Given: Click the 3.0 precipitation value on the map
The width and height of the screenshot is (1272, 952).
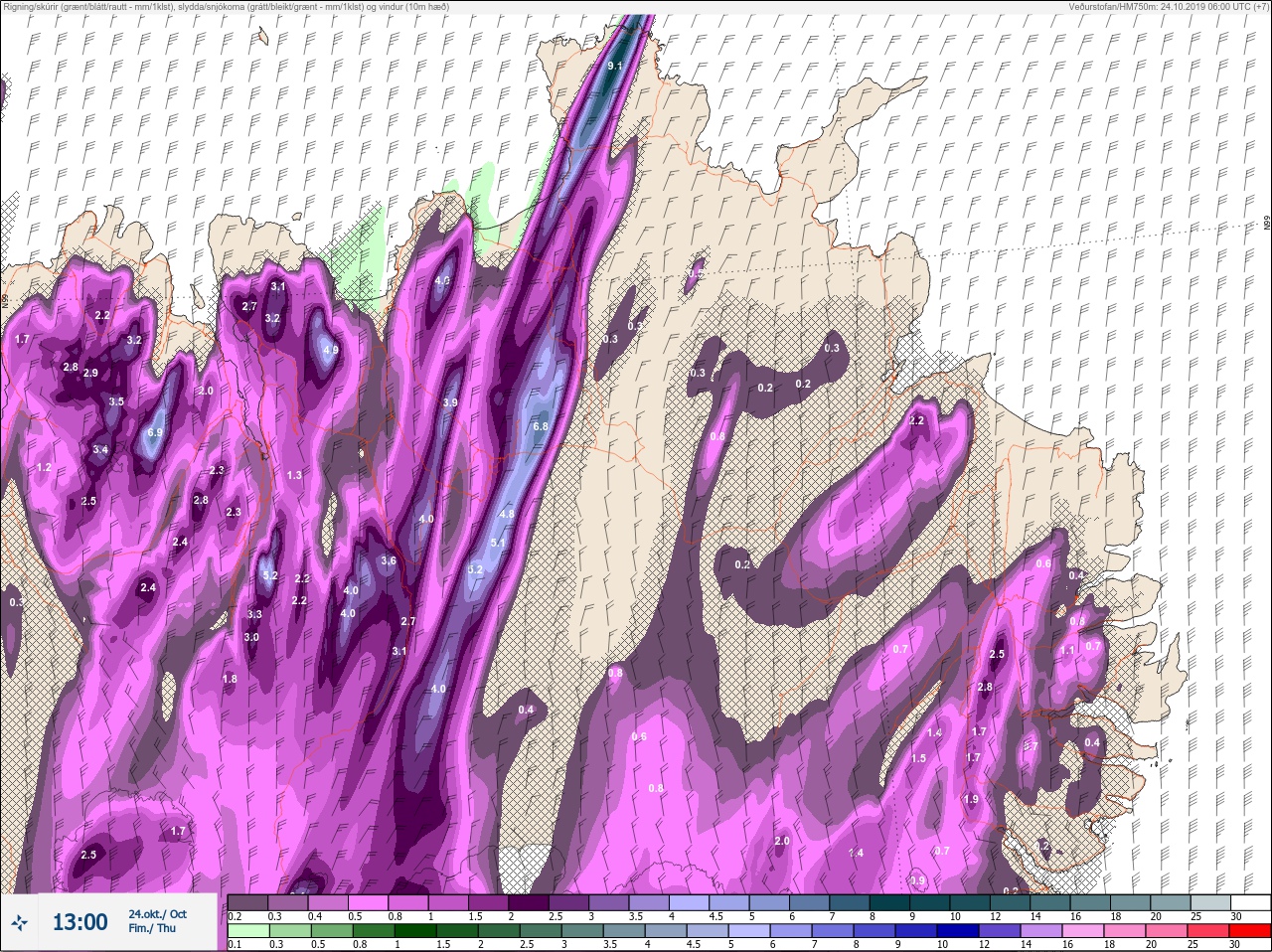Looking at the screenshot, I should (251, 637).
